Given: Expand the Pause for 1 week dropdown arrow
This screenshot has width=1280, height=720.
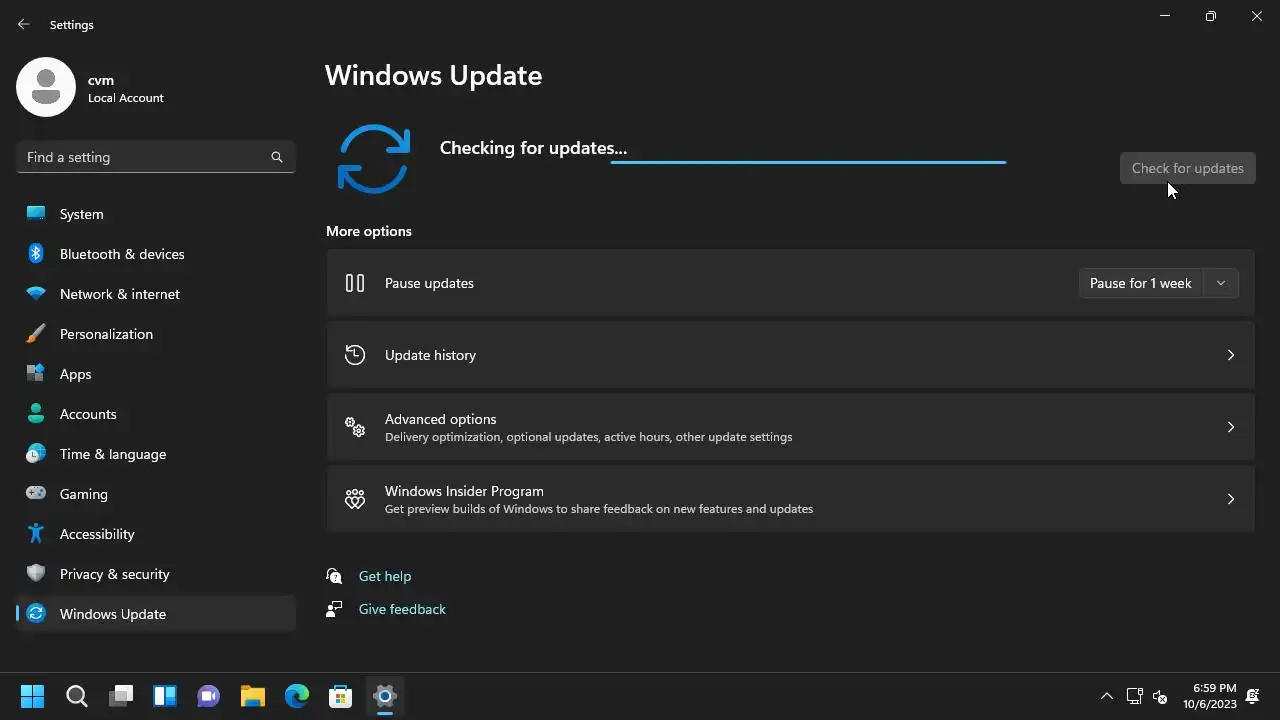Looking at the screenshot, I should pos(1221,283).
